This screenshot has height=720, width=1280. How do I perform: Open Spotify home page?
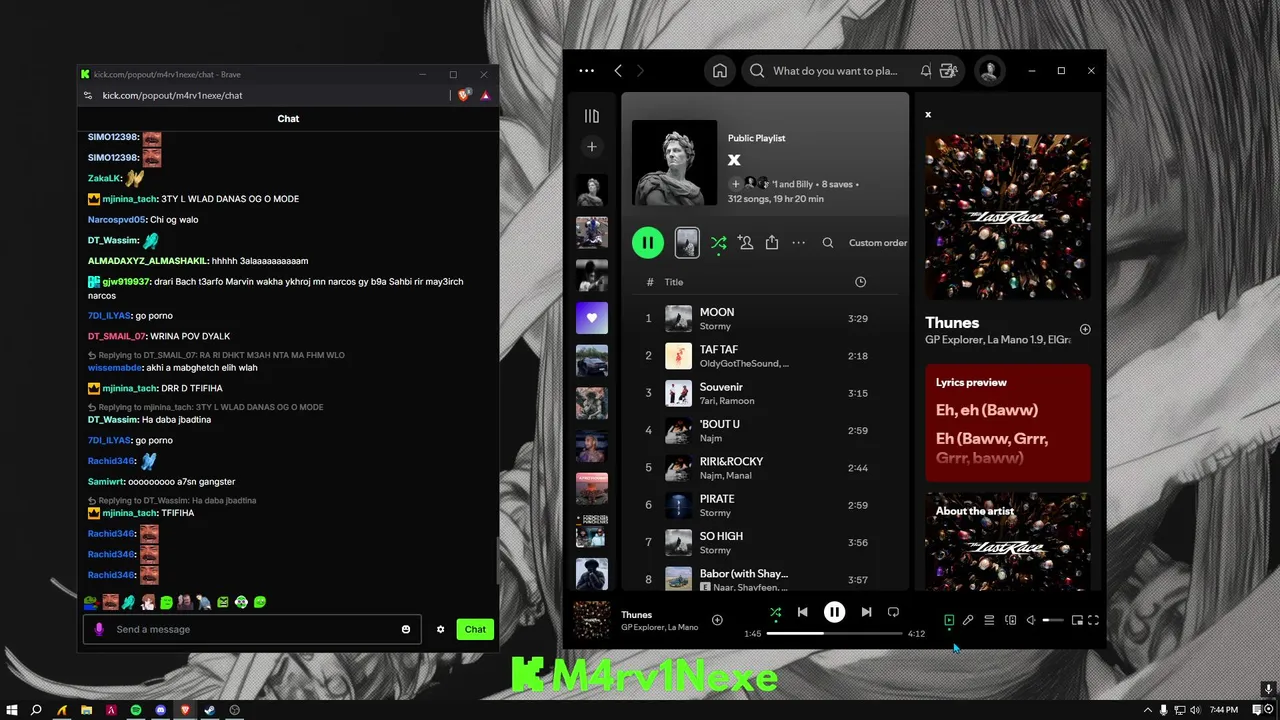(719, 71)
